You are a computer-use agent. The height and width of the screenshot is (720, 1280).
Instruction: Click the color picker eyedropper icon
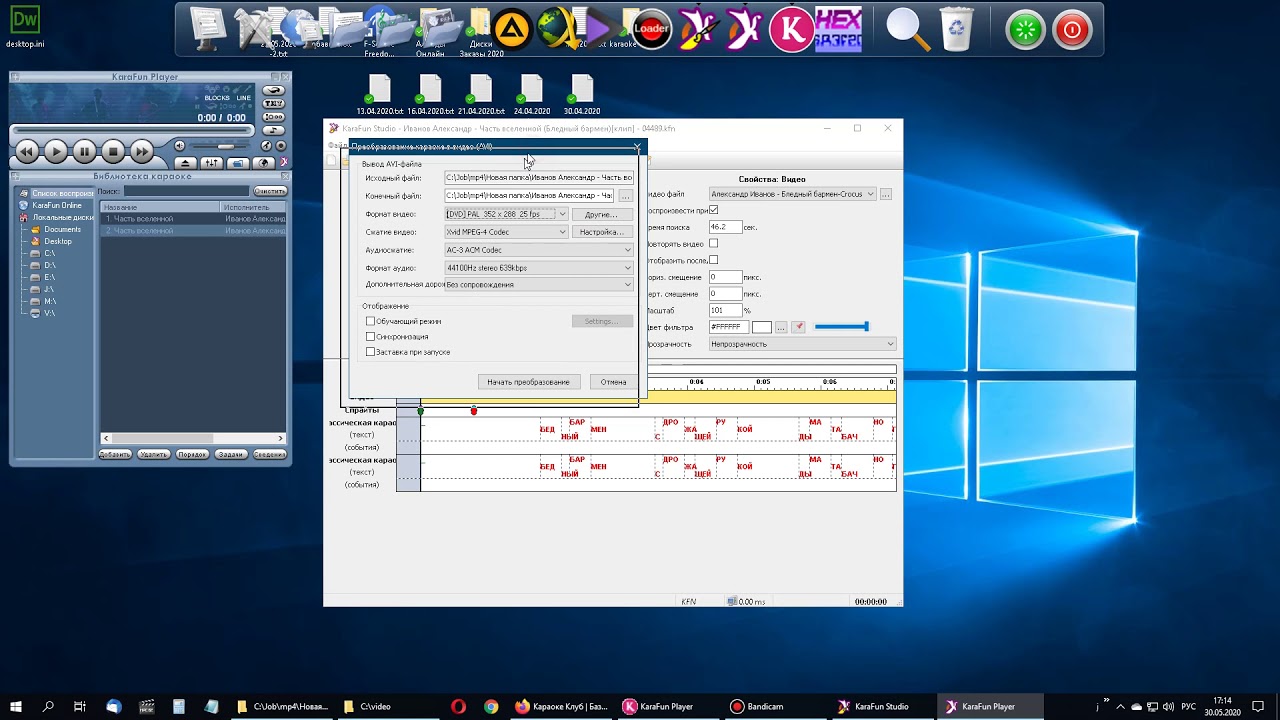799,327
